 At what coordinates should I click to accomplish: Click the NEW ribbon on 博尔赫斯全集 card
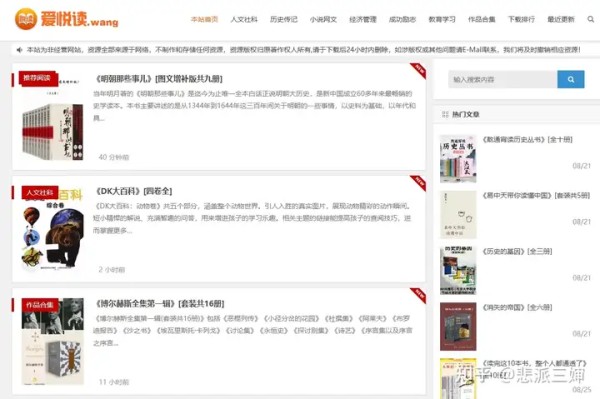click(419, 295)
